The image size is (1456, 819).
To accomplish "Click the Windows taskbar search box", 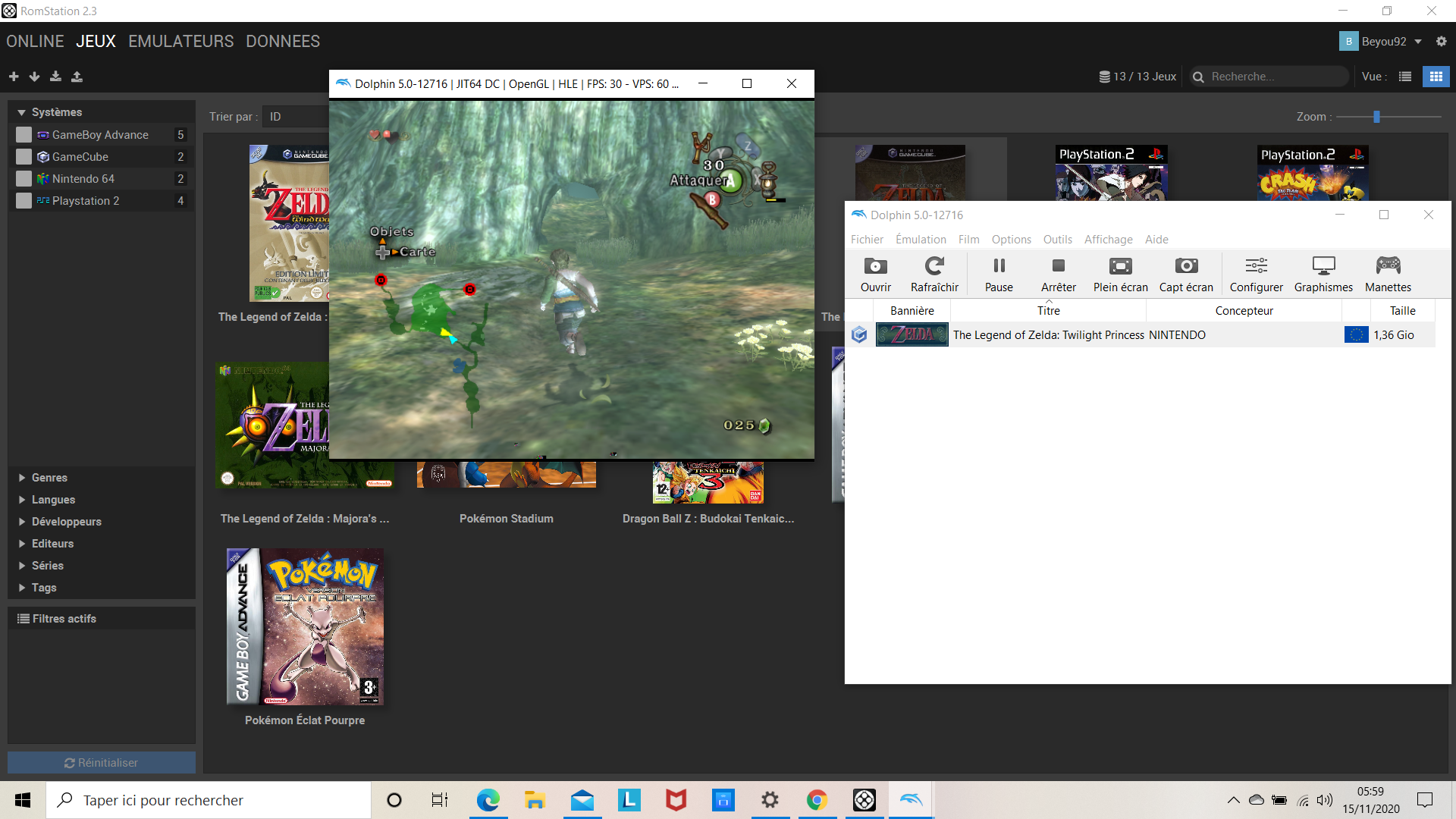I will pyautogui.click(x=209, y=800).
